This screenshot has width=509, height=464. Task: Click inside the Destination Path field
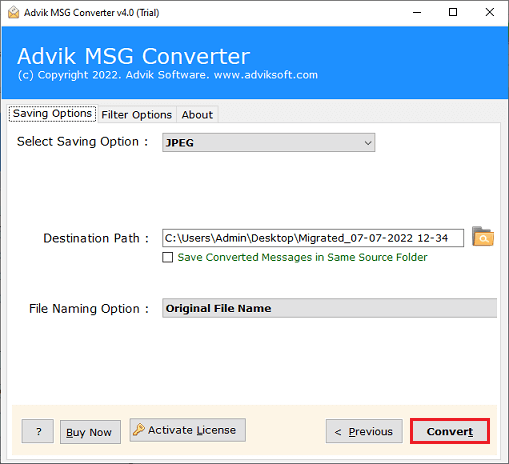313,238
